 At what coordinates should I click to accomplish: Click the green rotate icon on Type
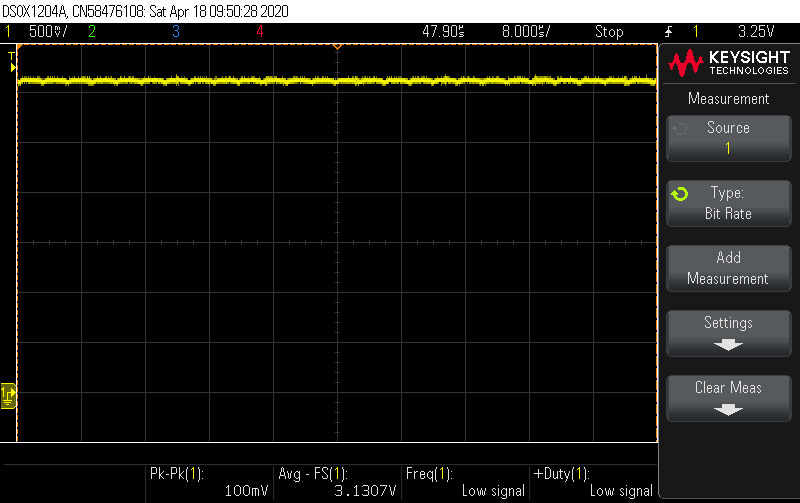click(x=680, y=194)
